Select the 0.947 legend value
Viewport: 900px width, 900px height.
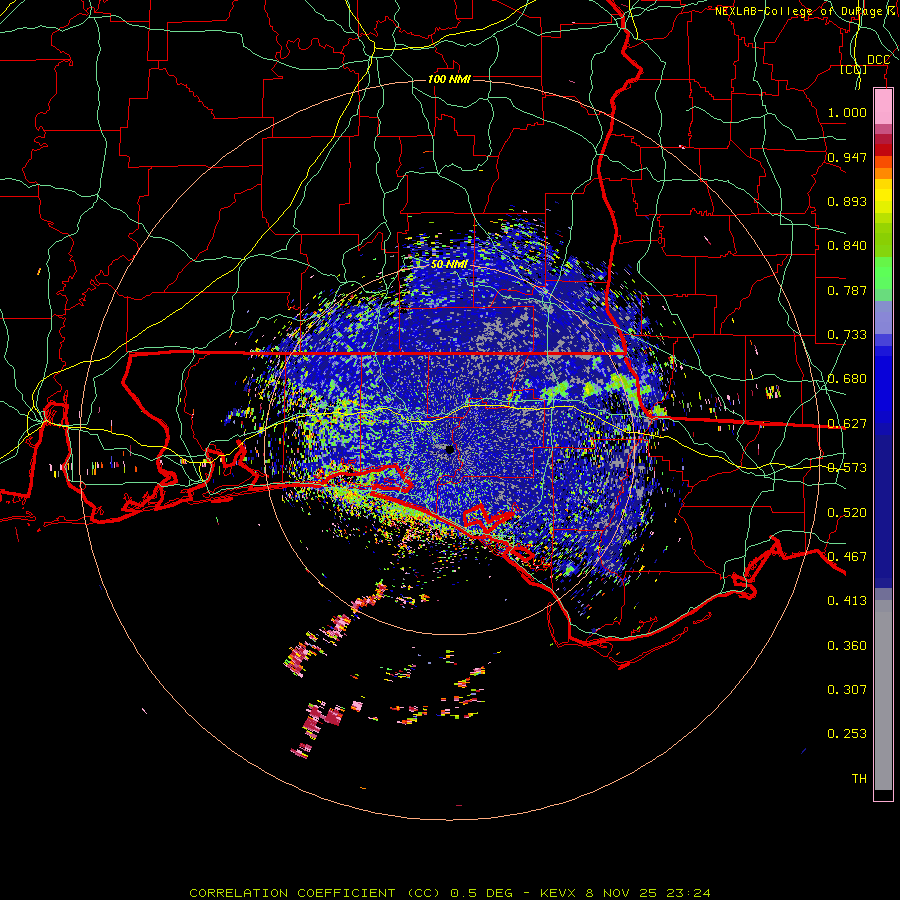coord(847,157)
